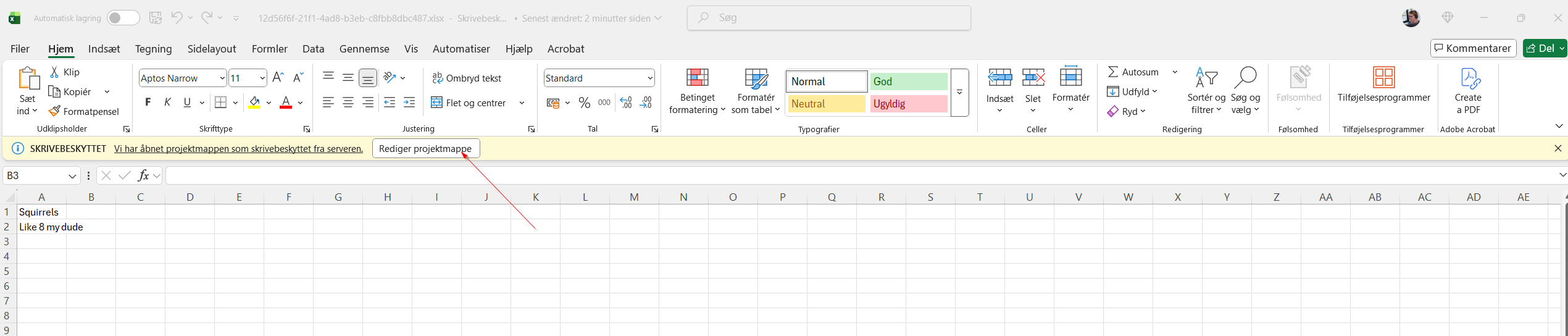Click the accounting number format icon
Viewport: 1568px width, 336px height.
pos(553,103)
